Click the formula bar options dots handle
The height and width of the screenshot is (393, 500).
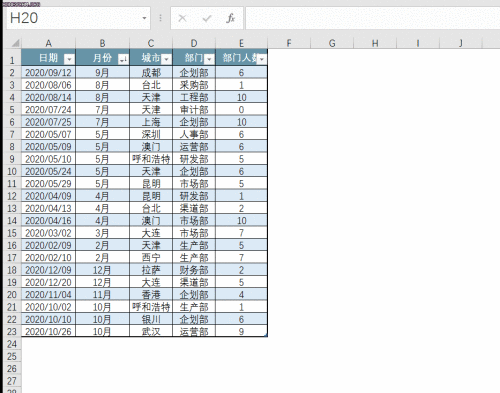160,18
